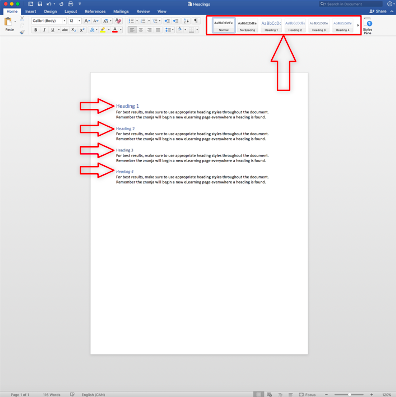Toggle Focus view in status bar

pos(307,394)
